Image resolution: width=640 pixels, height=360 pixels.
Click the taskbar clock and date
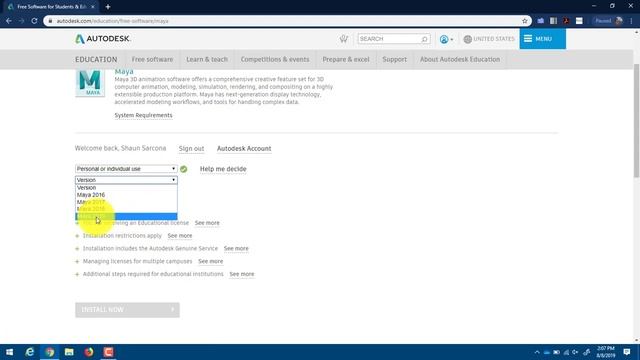(x=606, y=352)
